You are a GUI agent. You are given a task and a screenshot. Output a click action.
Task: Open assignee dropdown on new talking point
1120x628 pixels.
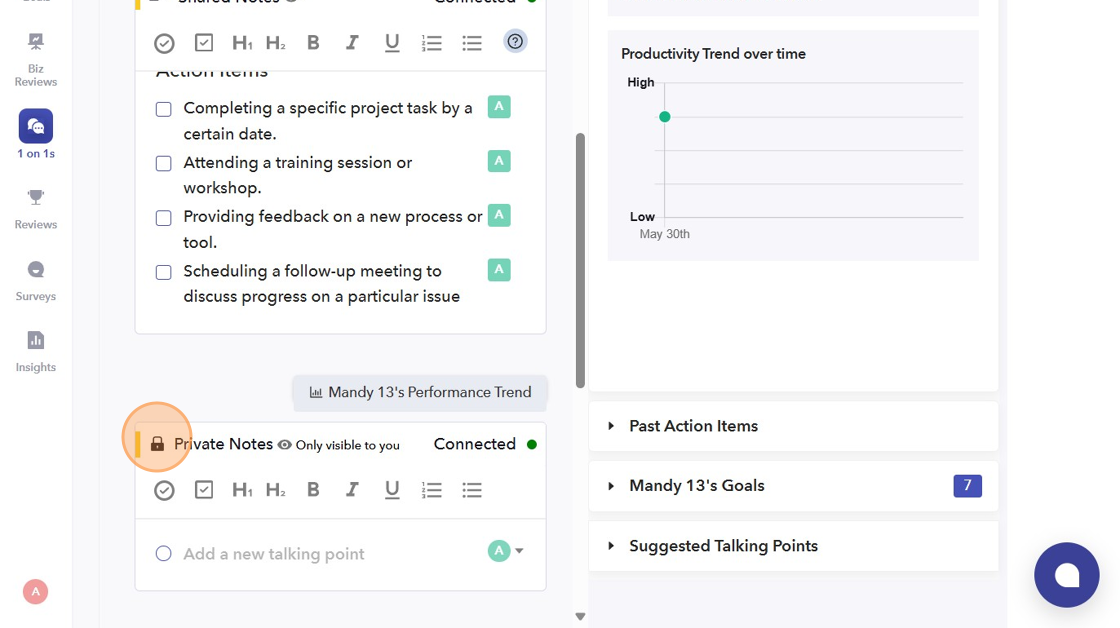tap(518, 551)
